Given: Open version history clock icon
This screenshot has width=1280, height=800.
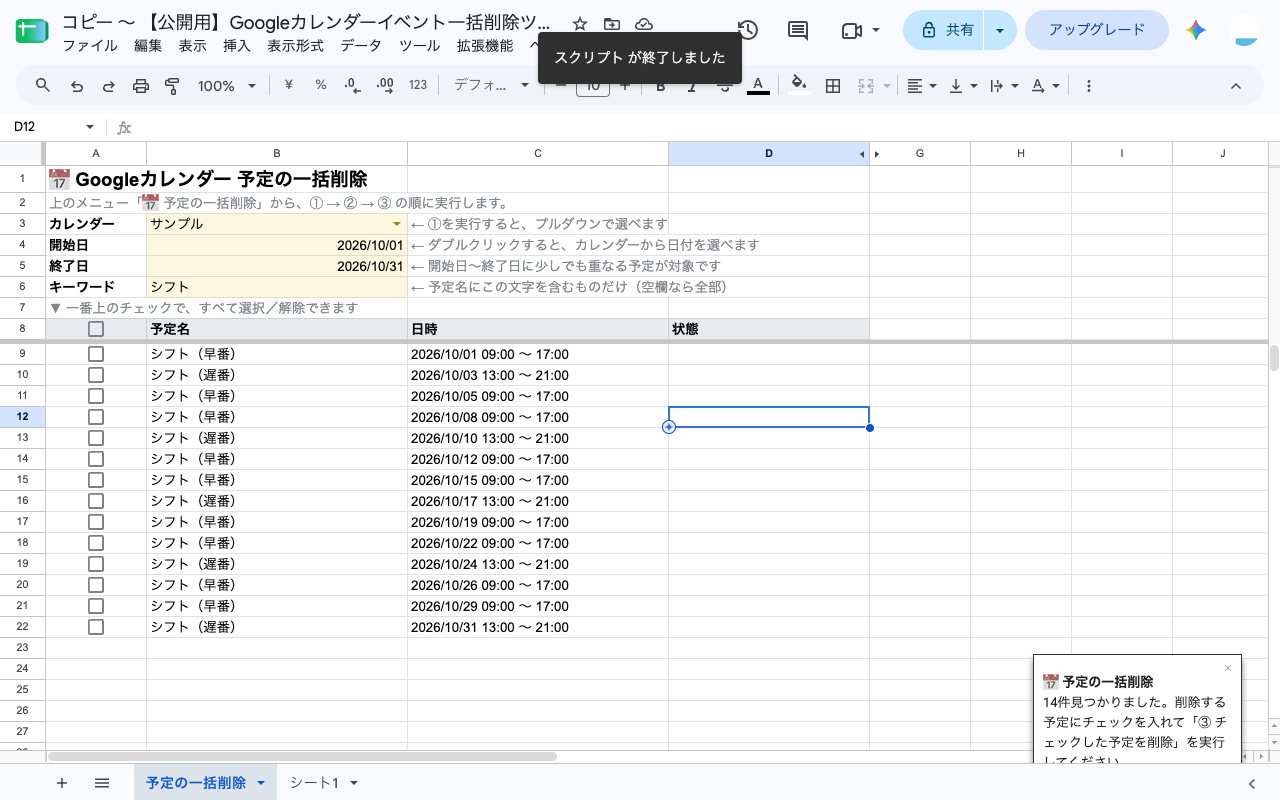Looking at the screenshot, I should coord(747,30).
